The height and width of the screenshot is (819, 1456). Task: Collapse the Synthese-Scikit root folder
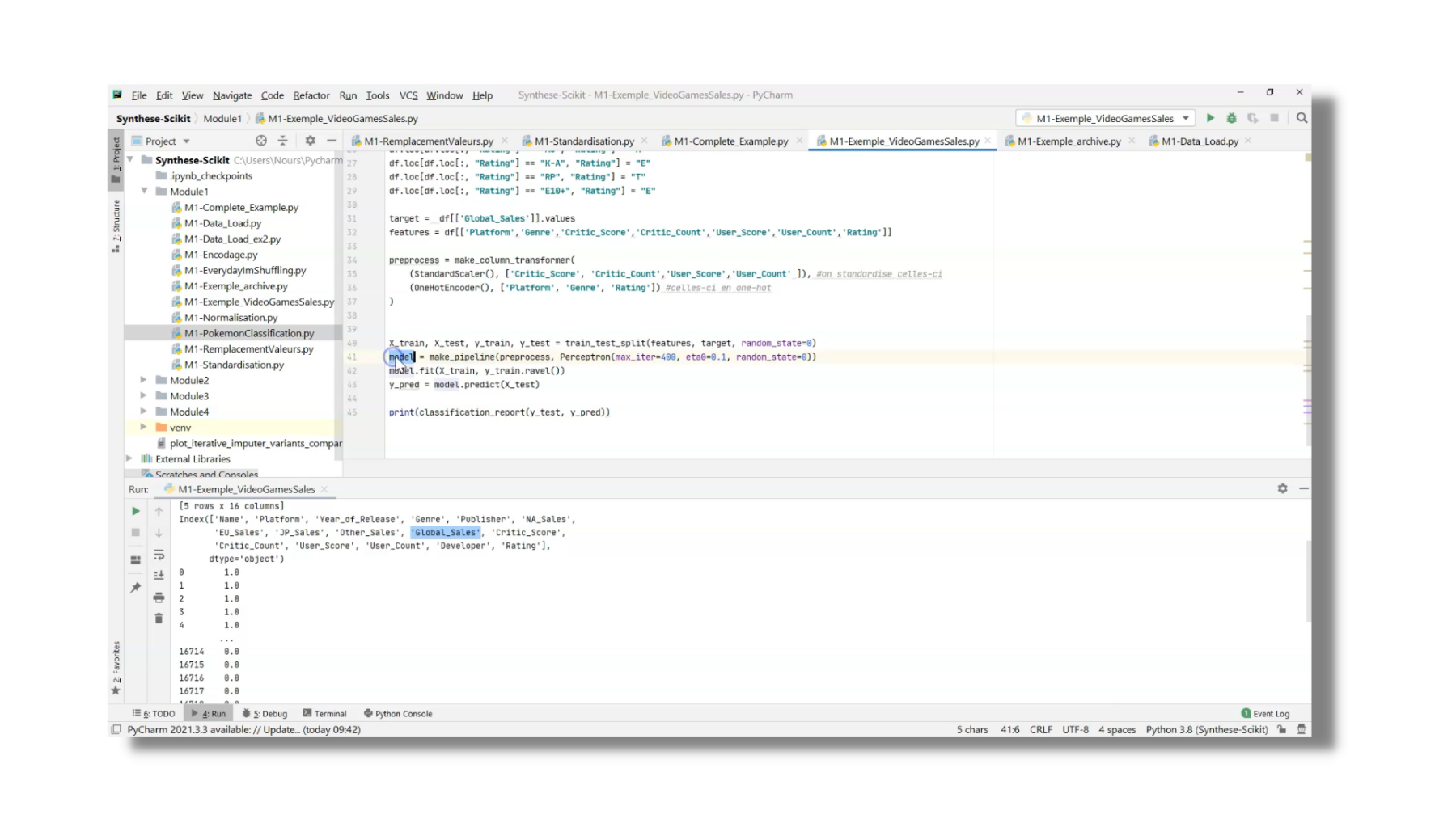click(x=130, y=160)
